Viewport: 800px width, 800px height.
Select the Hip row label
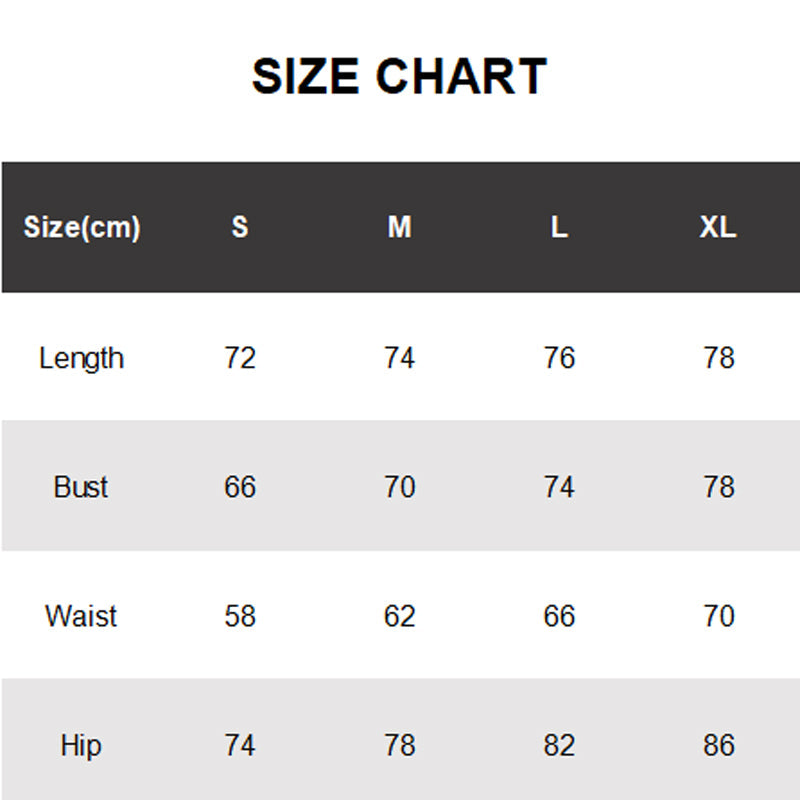[82, 745]
